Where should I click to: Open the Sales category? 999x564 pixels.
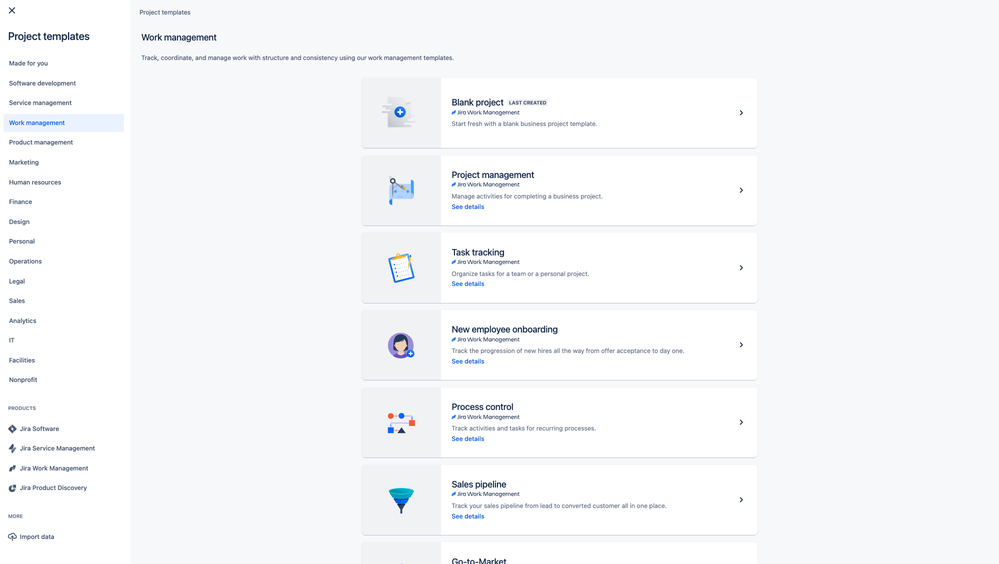coord(17,300)
